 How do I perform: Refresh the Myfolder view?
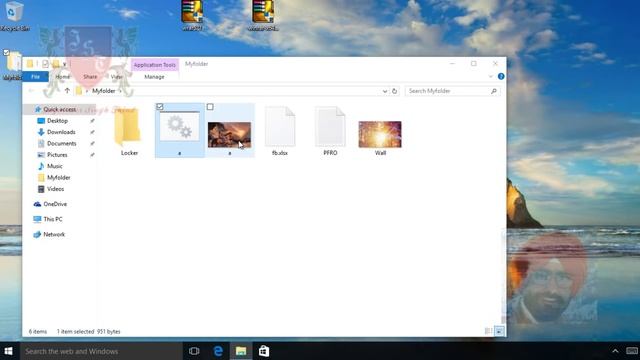pos(394,91)
